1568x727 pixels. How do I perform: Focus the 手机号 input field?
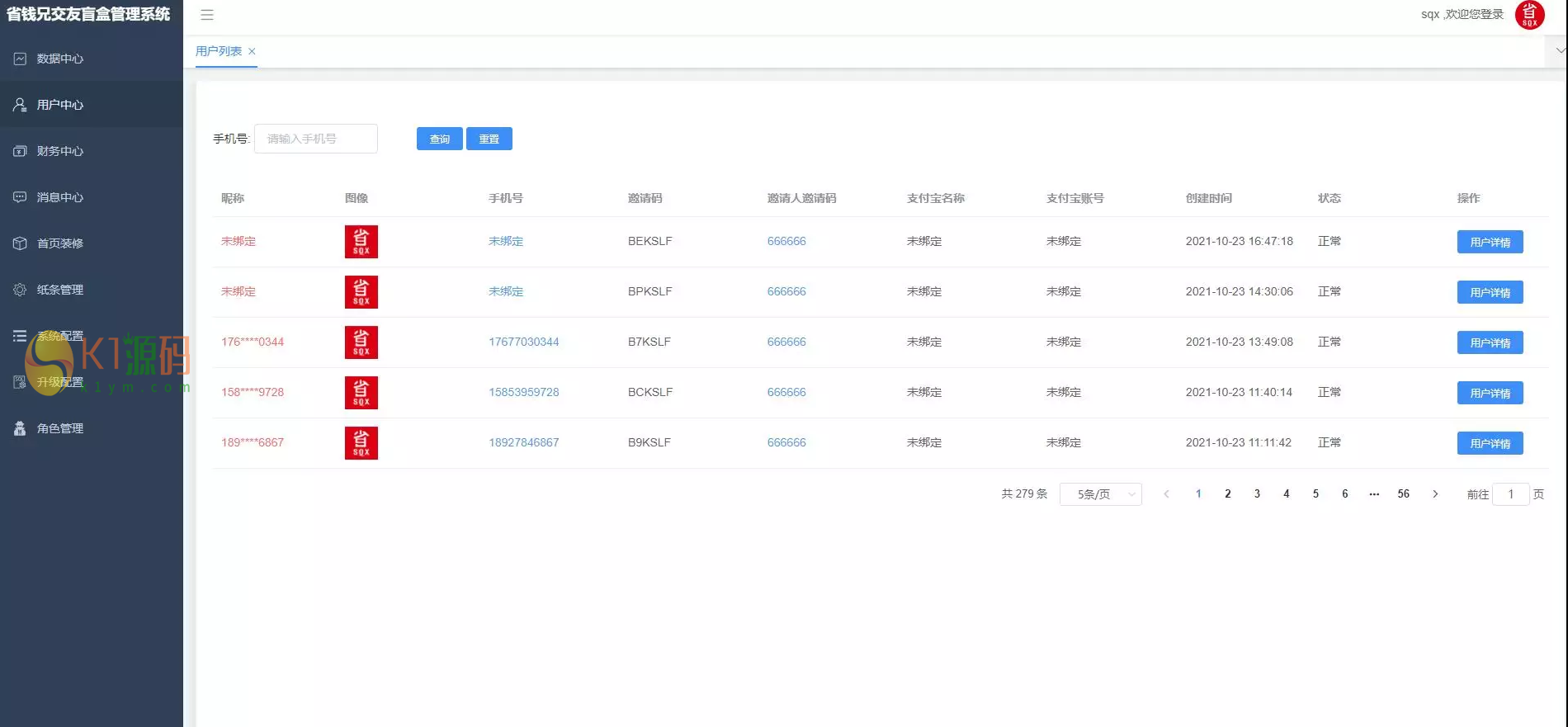(x=315, y=139)
